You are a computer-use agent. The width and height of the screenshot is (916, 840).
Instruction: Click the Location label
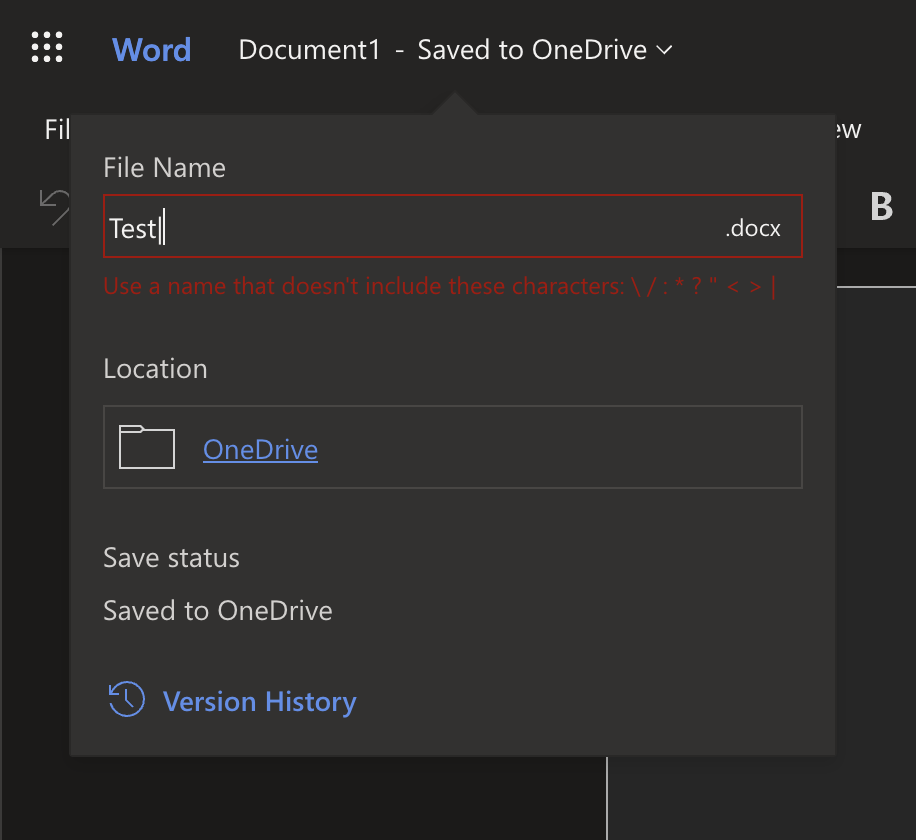[x=155, y=369]
